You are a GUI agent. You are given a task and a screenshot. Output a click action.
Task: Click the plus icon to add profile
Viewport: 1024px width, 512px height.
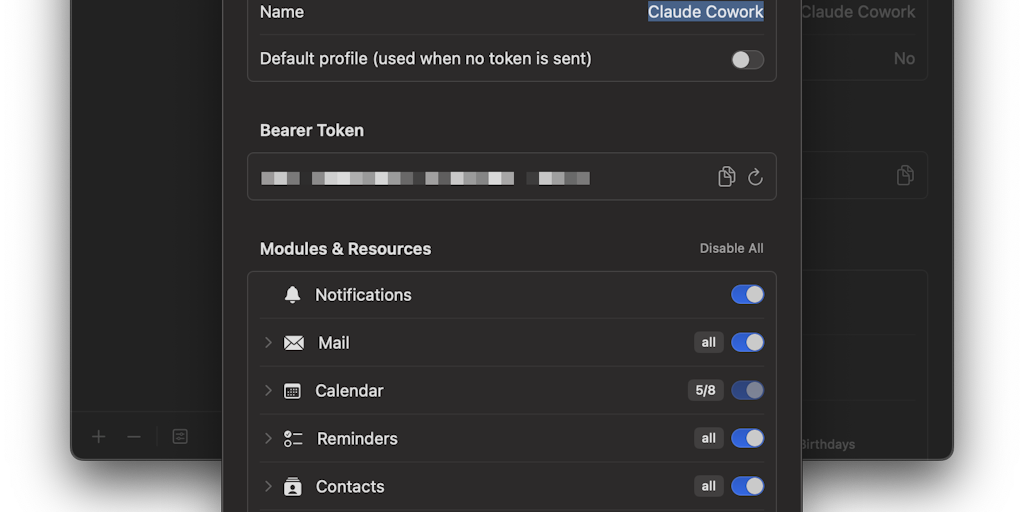99,437
